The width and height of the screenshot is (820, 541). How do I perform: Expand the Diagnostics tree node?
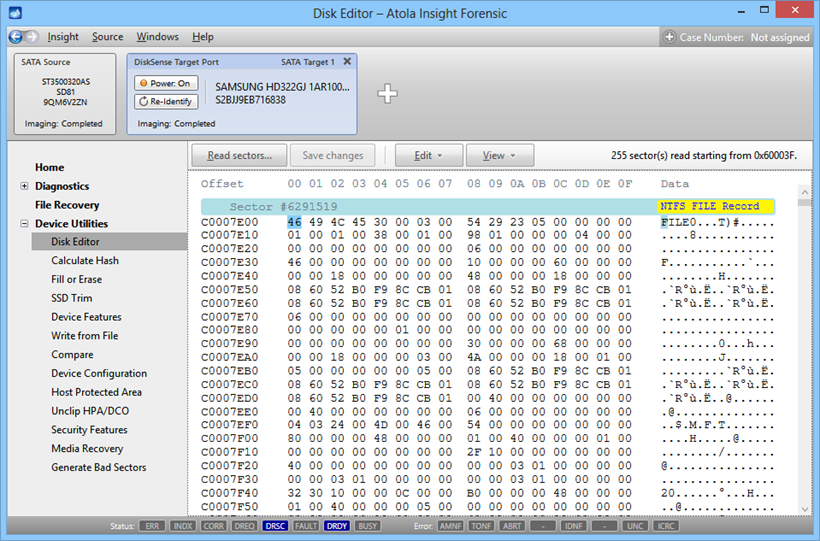coord(24,186)
